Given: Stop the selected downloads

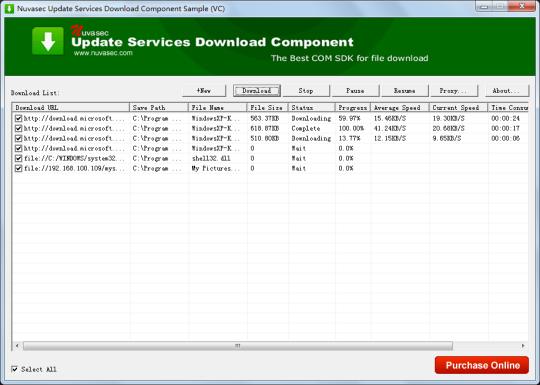Looking at the screenshot, I should coord(306,91).
